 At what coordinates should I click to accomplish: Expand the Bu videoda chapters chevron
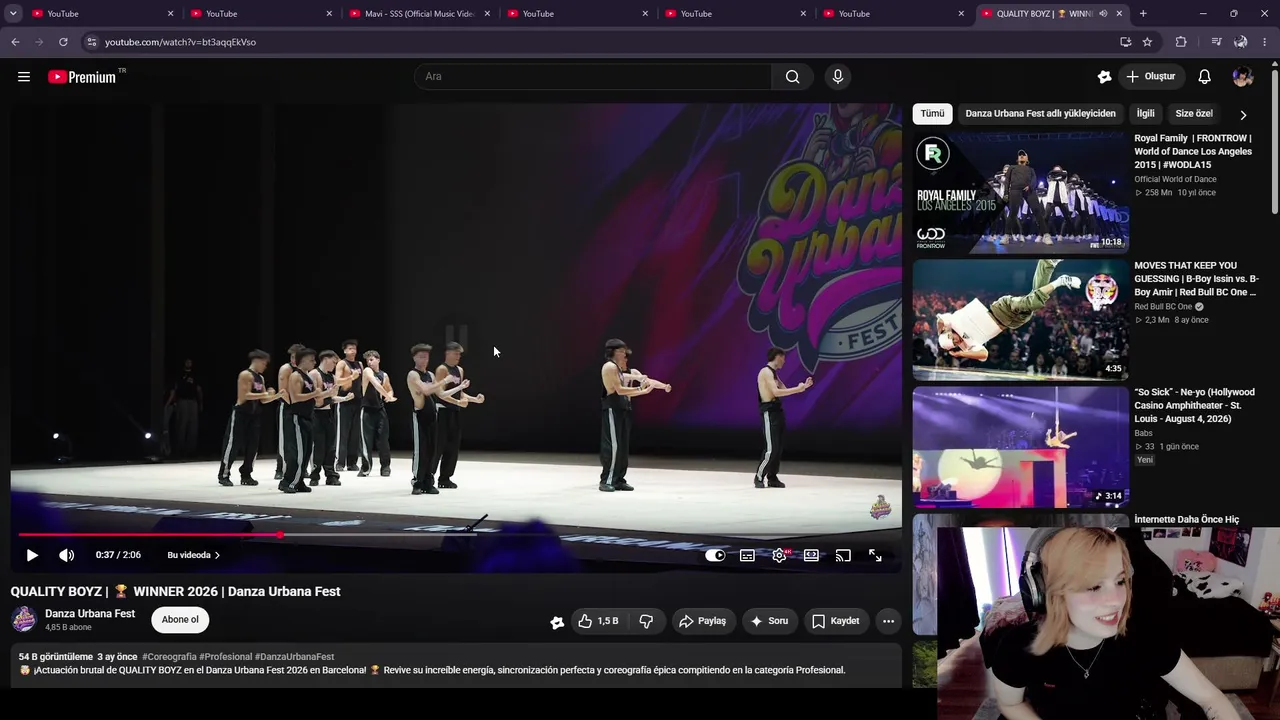point(217,555)
